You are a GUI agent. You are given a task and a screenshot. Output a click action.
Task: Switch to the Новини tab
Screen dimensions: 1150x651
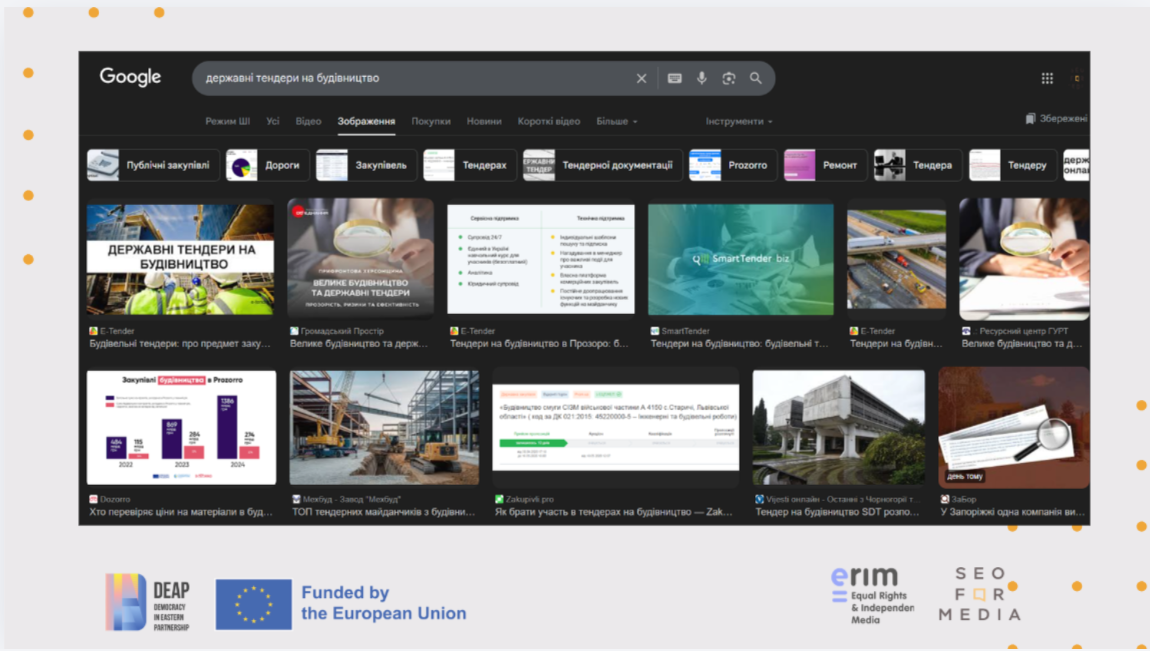pyautogui.click(x=484, y=121)
